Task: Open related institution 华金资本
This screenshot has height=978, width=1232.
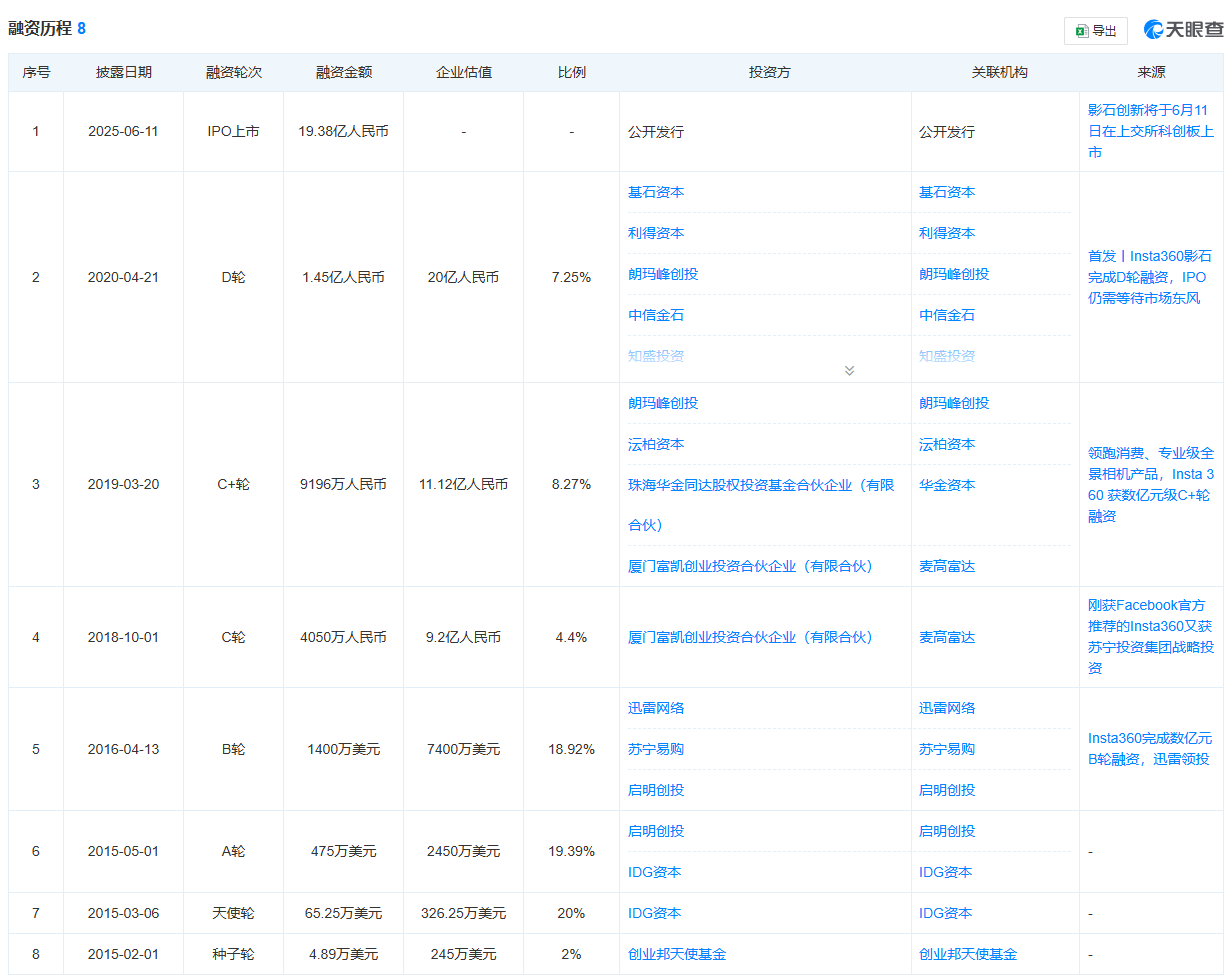Action: coord(947,485)
